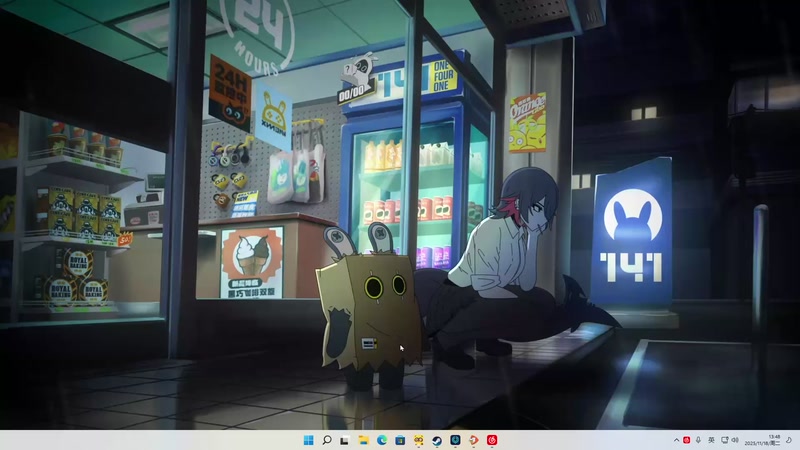Open volume control tray icon

coord(735,440)
